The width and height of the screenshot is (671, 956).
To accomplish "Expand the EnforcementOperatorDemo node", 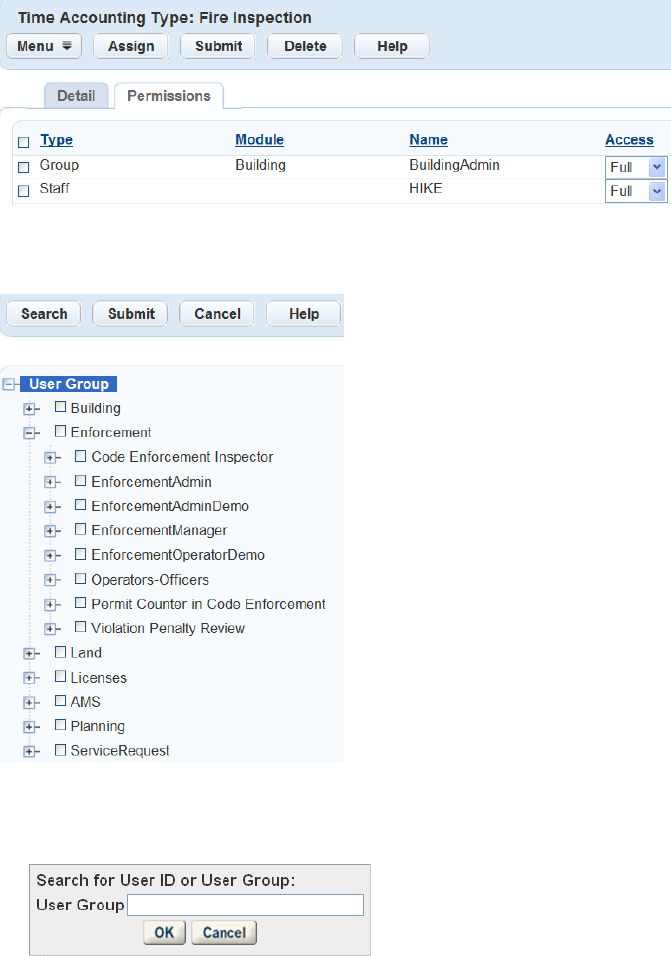I will point(50,555).
